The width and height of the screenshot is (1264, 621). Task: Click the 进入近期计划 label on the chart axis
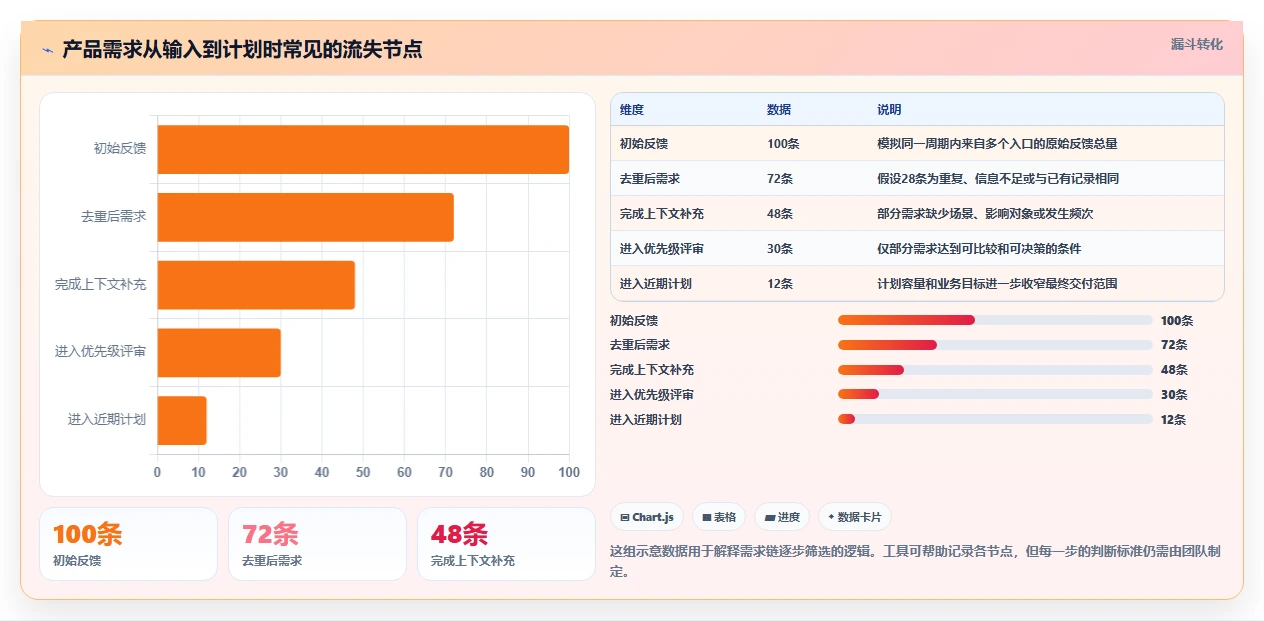point(107,420)
